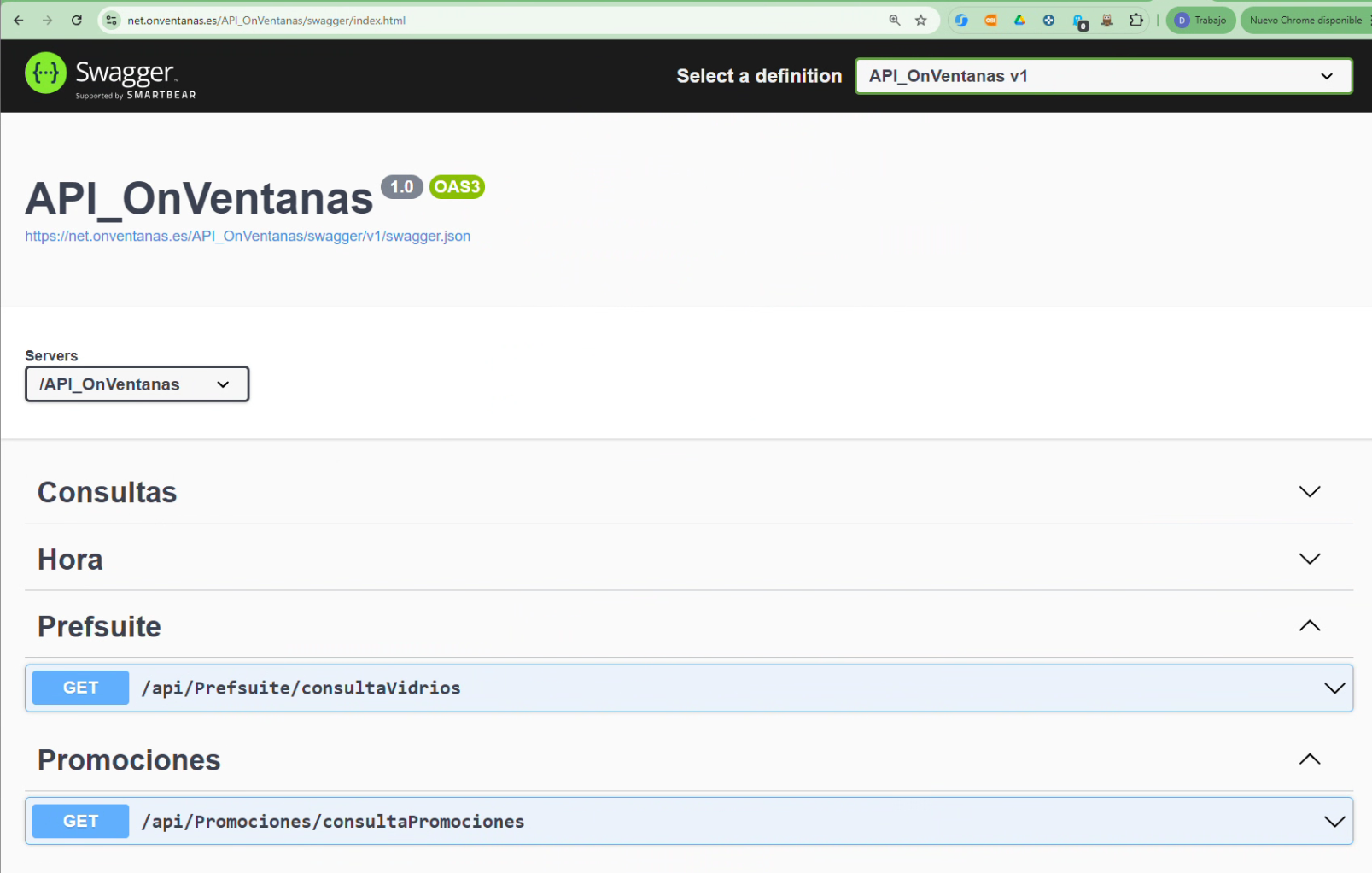The height and width of the screenshot is (873, 1372).
Task: Open the blue circular cross extension icon
Action: coord(1048,20)
